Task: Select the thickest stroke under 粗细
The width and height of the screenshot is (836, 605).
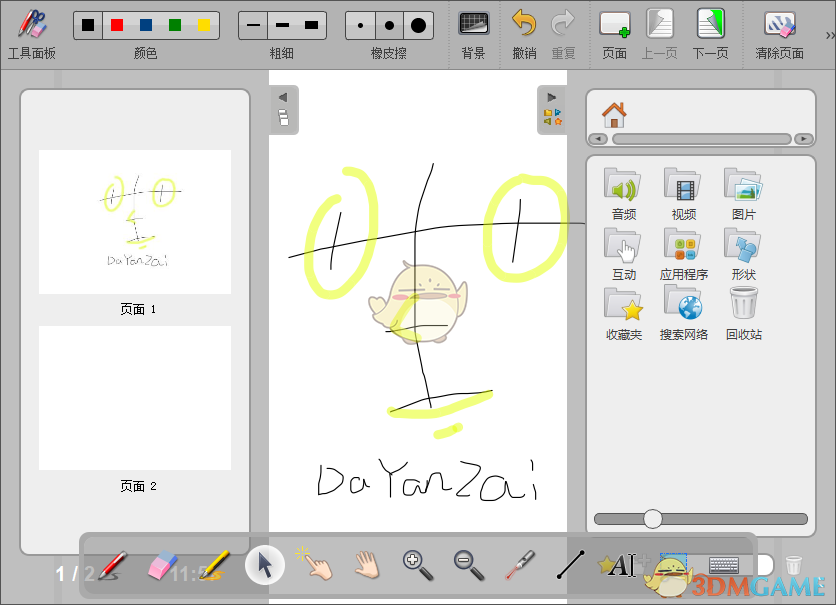Action: point(311,24)
